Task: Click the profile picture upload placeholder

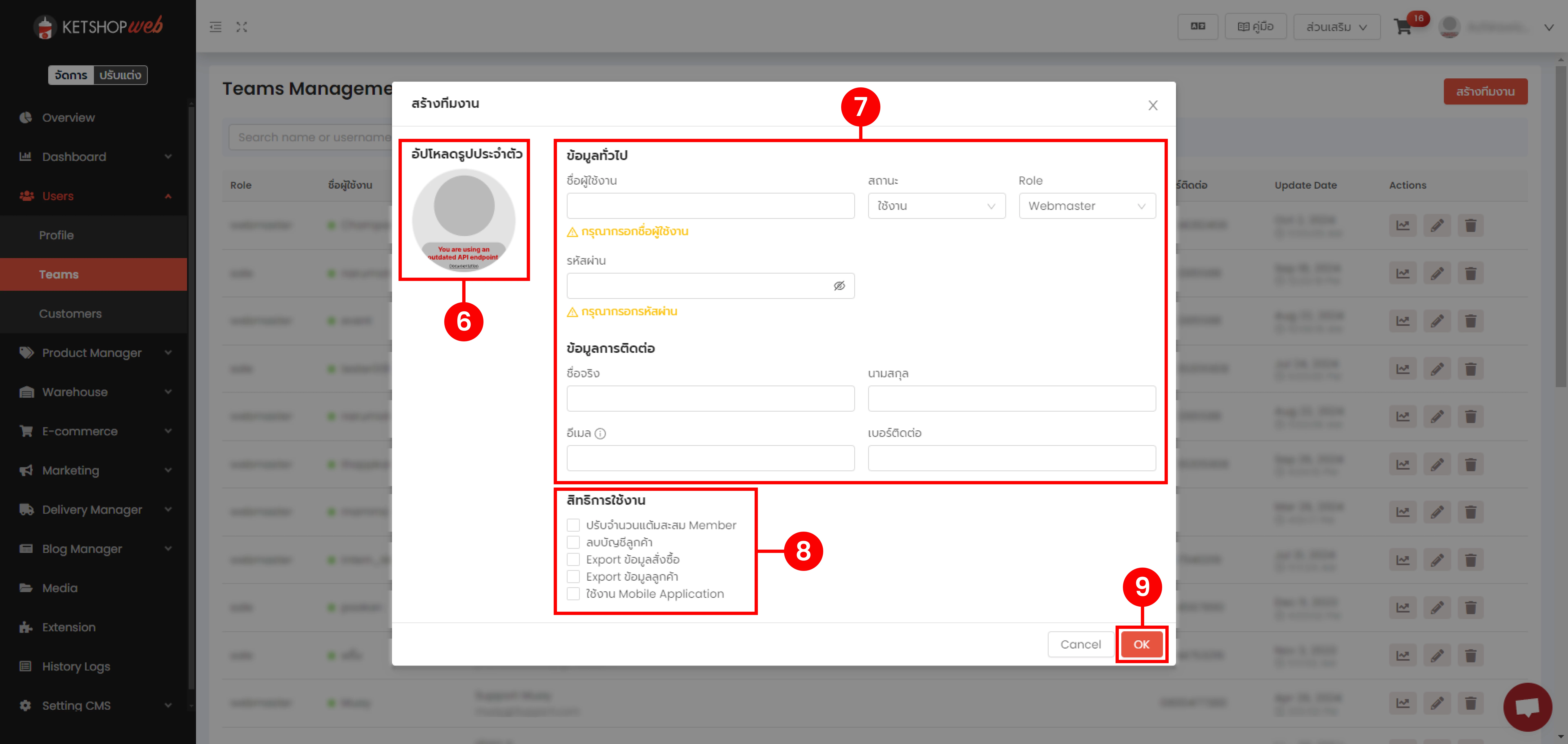Action: click(464, 220)
